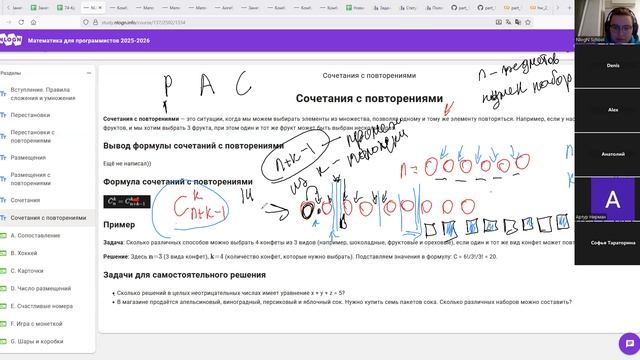
Task: Open section Вступление. Правила сложения и умножения
Action: (43, 94)
